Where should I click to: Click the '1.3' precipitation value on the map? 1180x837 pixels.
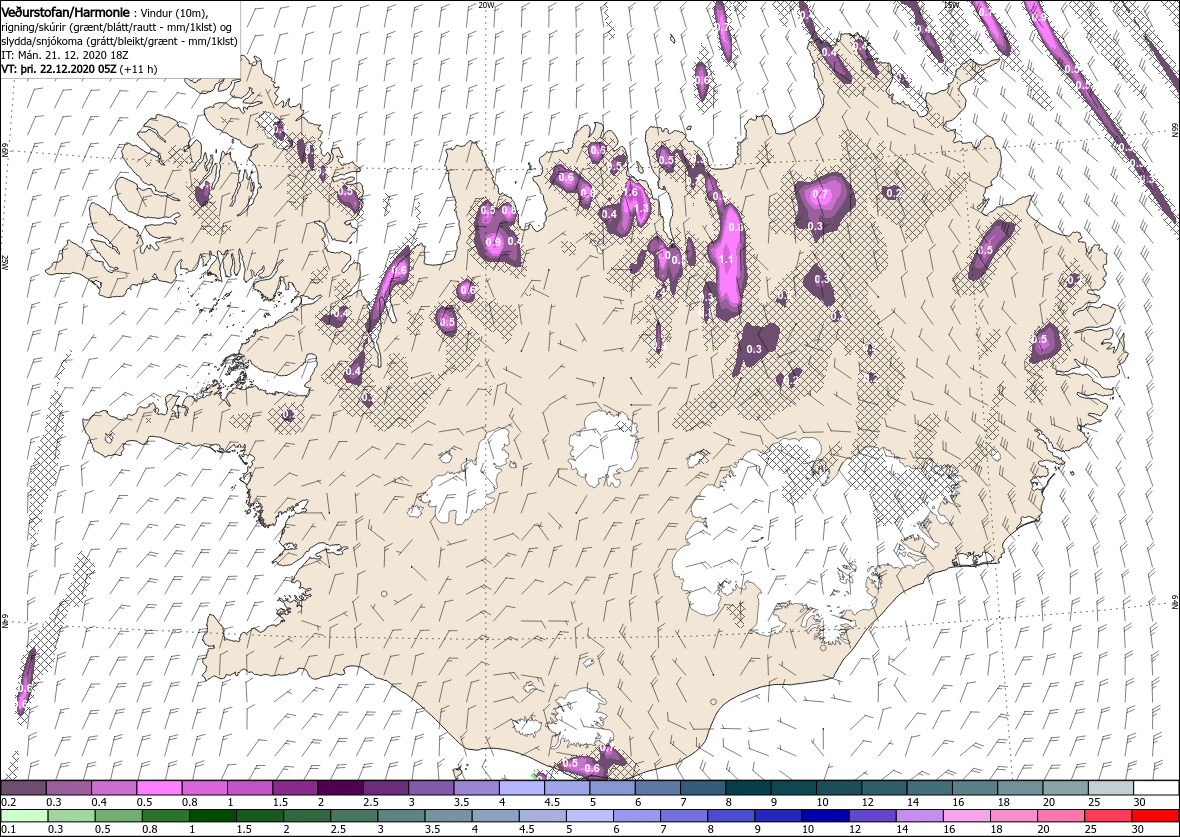642,208
